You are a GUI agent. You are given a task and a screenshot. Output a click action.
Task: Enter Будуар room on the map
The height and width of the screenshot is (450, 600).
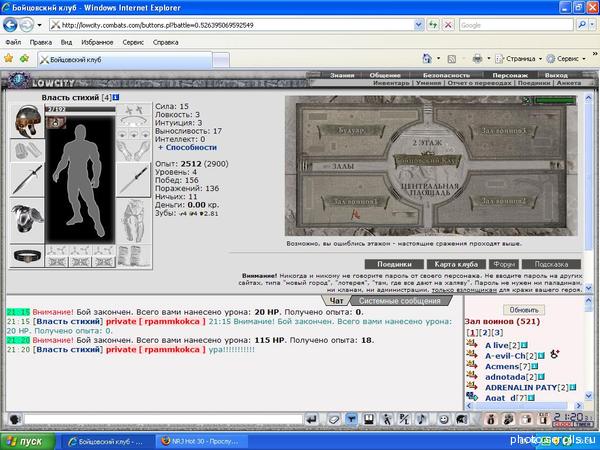351,130
